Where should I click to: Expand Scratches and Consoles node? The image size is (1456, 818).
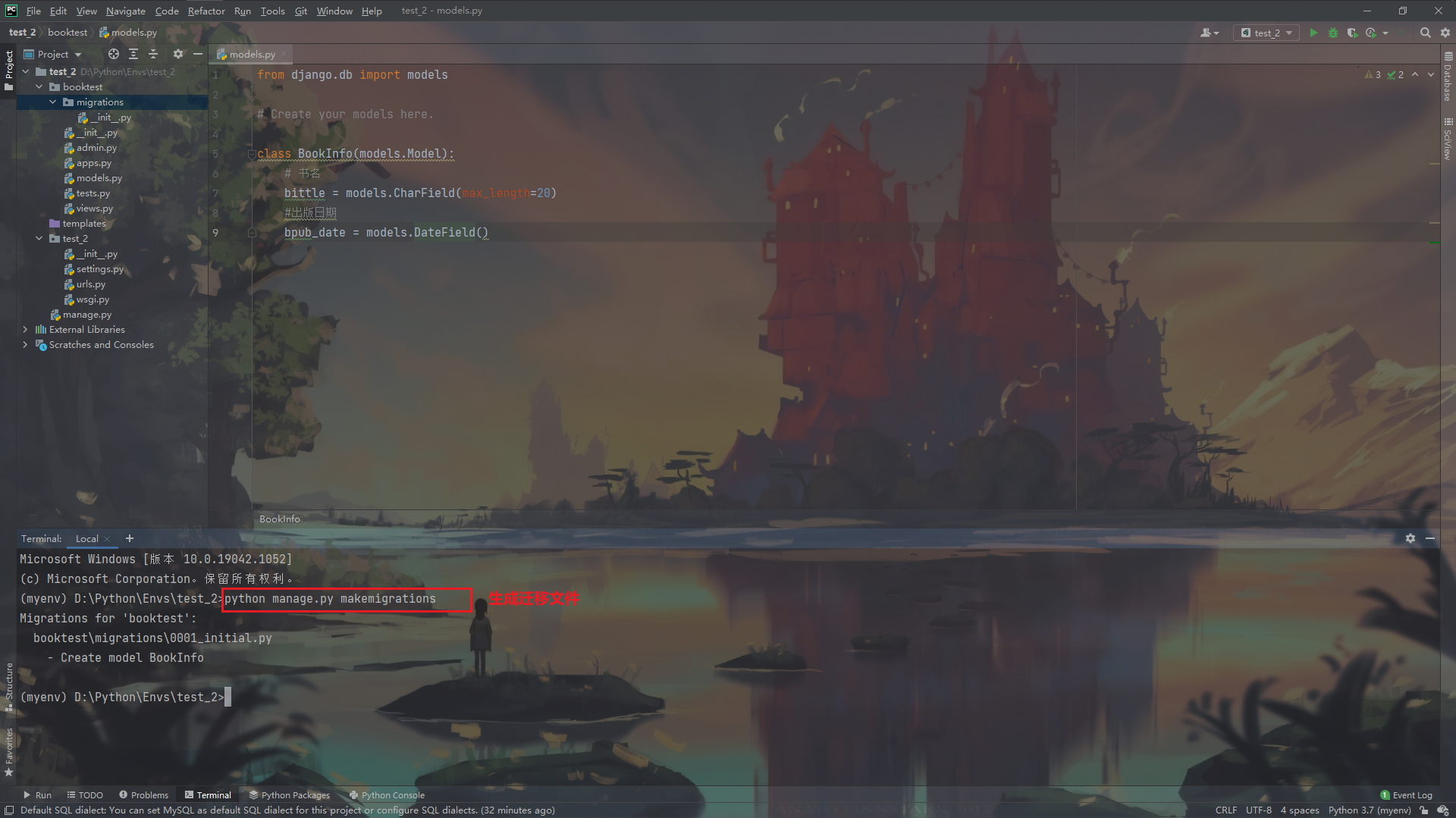26,344
